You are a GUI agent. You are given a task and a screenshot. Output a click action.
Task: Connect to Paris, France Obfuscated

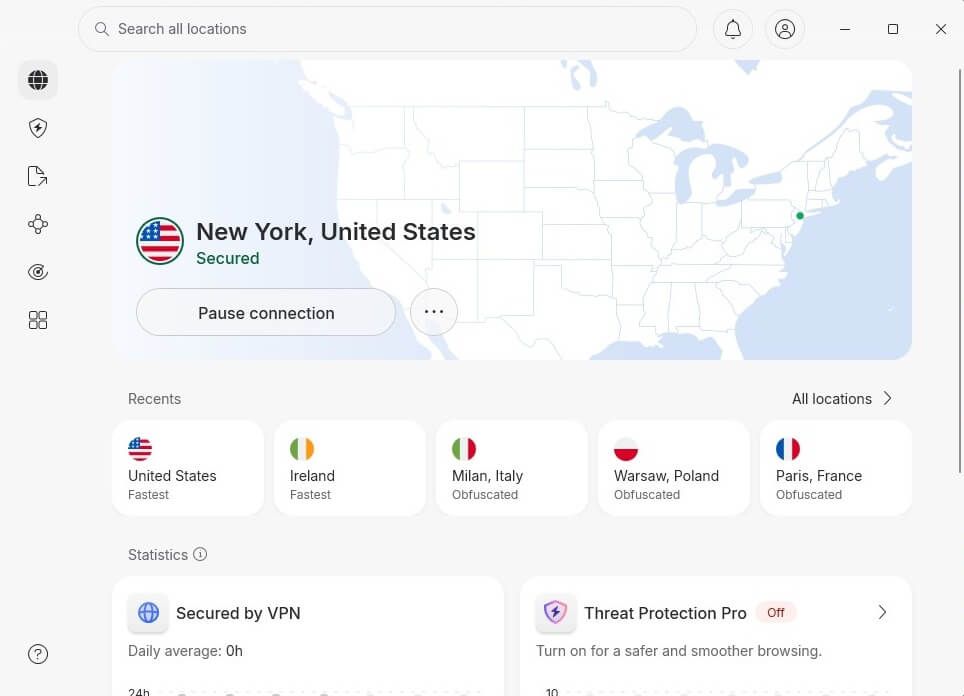[836, 468]
